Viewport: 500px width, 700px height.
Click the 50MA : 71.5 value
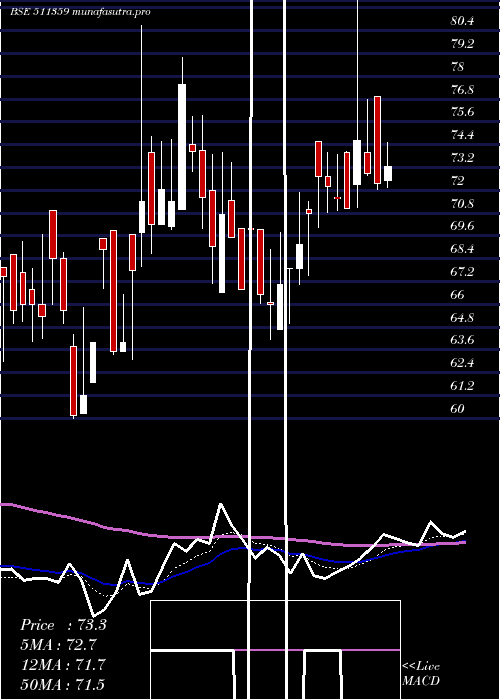(x=63, y=683)
